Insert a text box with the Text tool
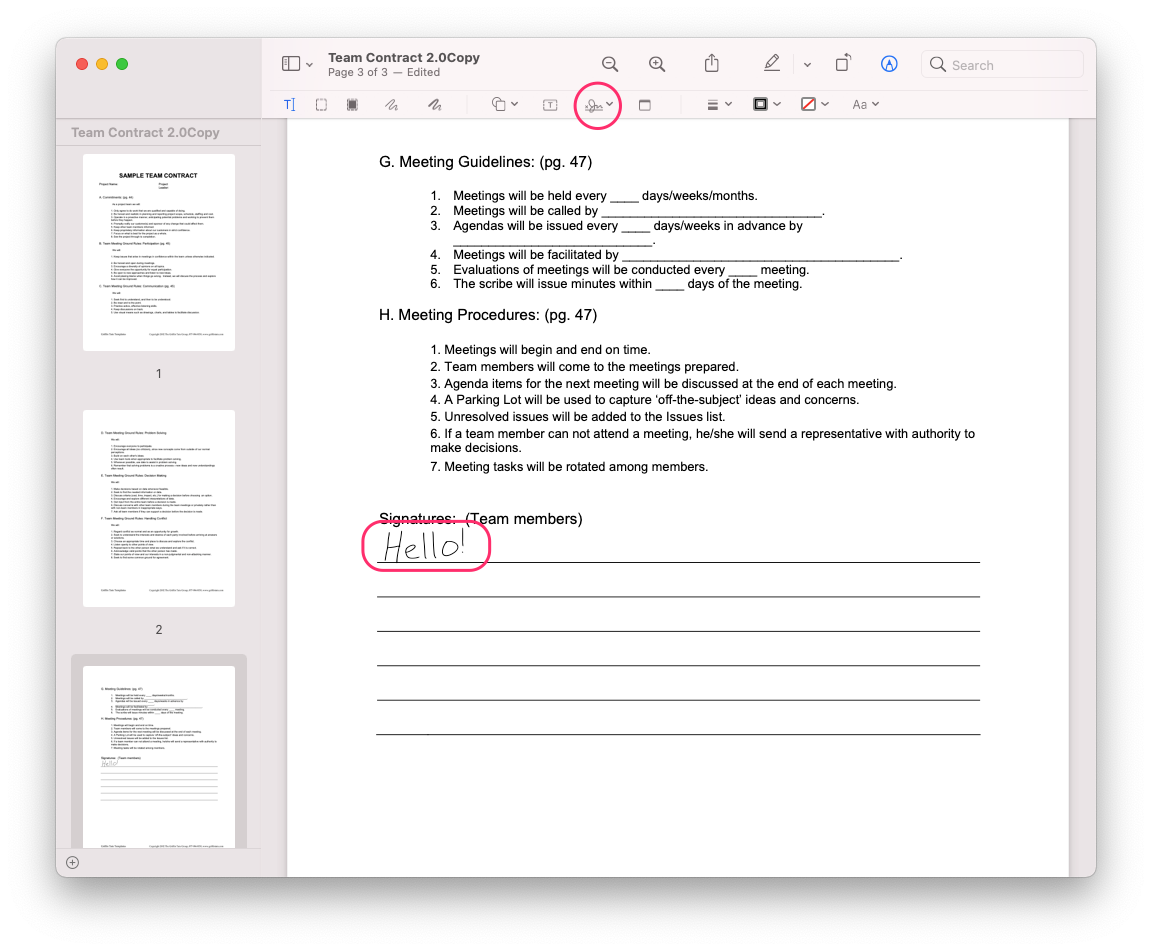 point(550,104)
